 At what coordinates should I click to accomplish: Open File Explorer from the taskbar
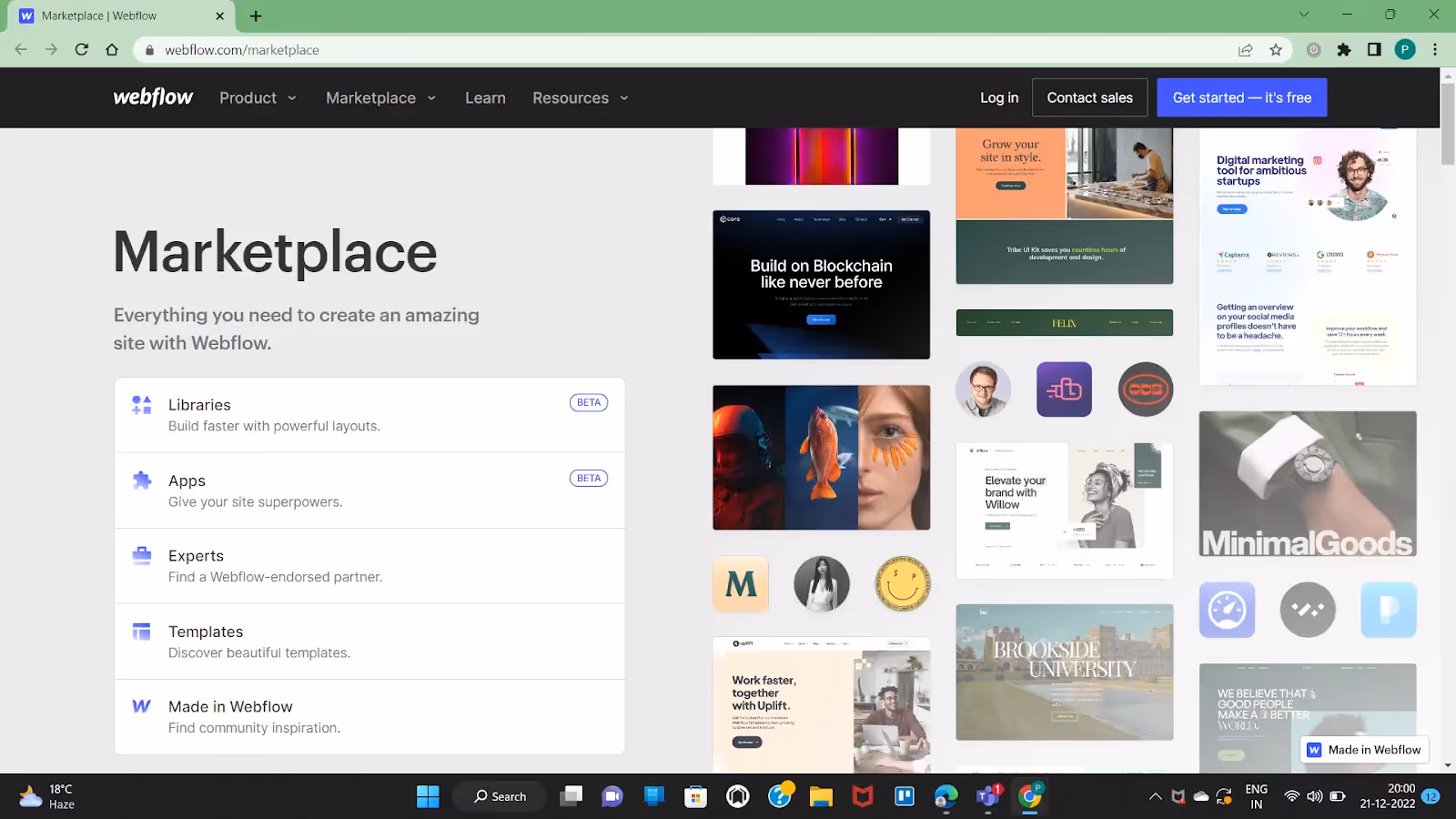821,796
